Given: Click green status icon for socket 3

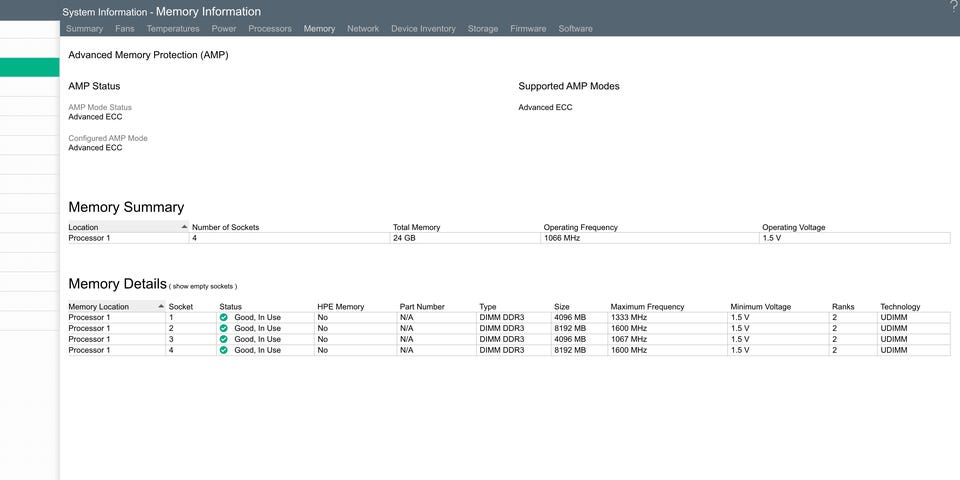Looking at the screenshot, I should tap(224, 339).
